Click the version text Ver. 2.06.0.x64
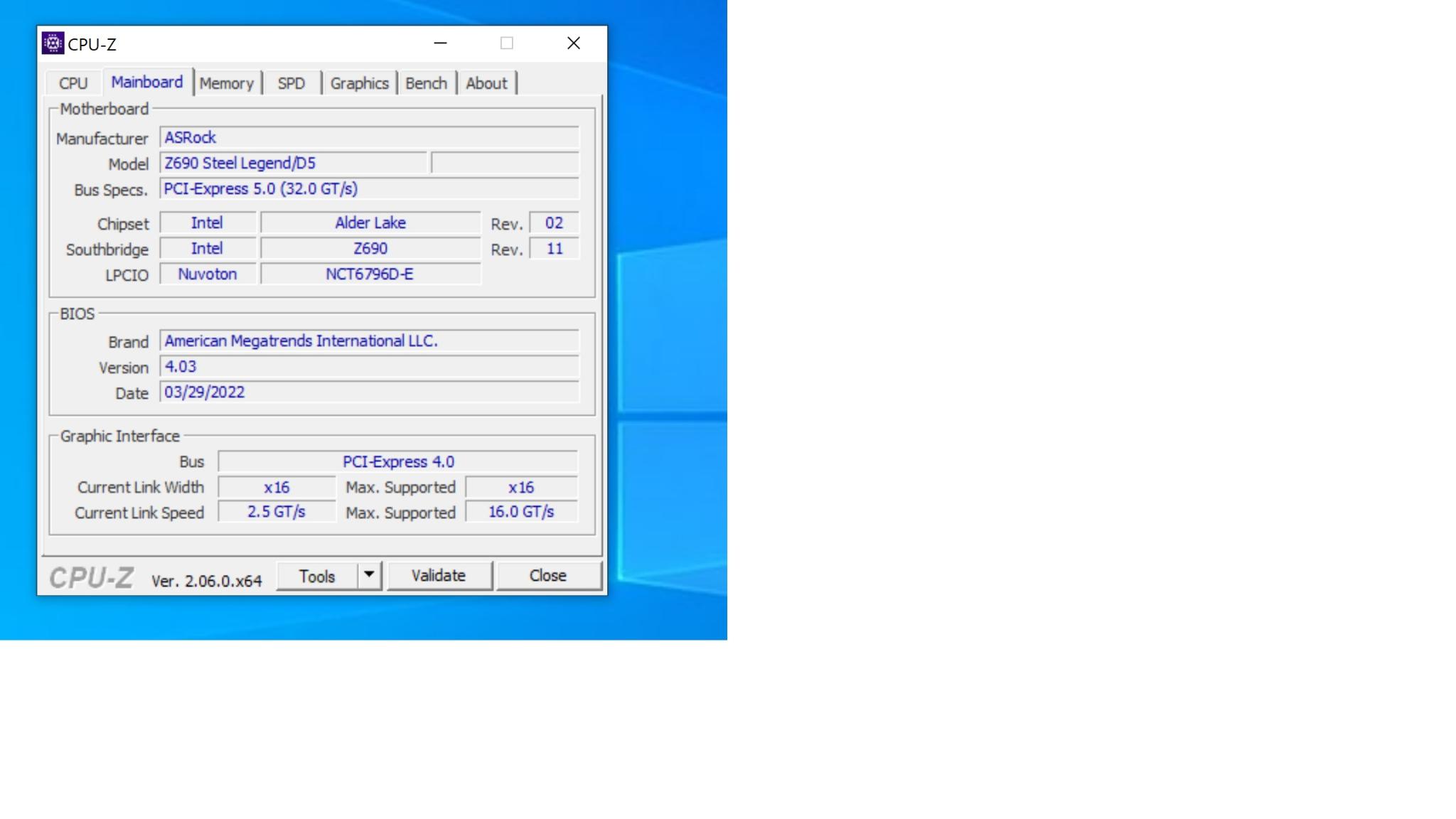 tap(207, 581)
